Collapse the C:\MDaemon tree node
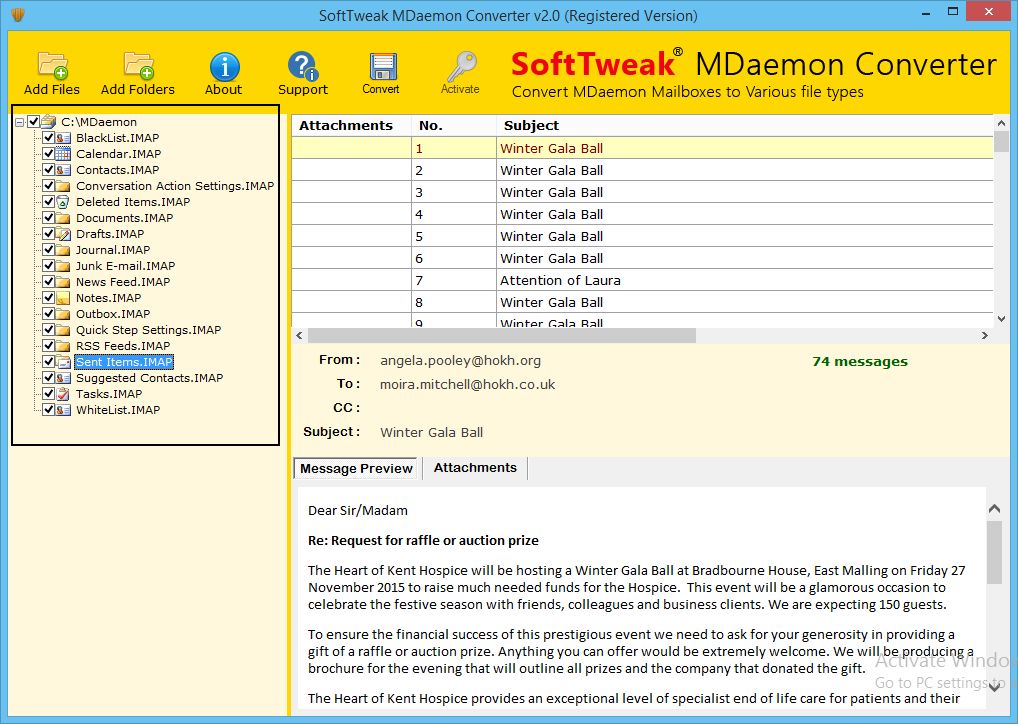The image size is (1018, 724). point(19,122)
